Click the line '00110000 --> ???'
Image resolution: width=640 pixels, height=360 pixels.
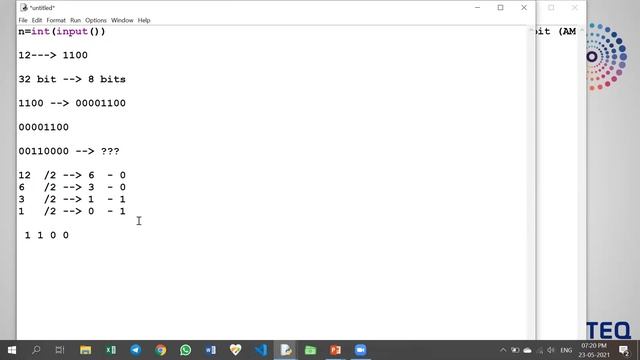point(69,151)
